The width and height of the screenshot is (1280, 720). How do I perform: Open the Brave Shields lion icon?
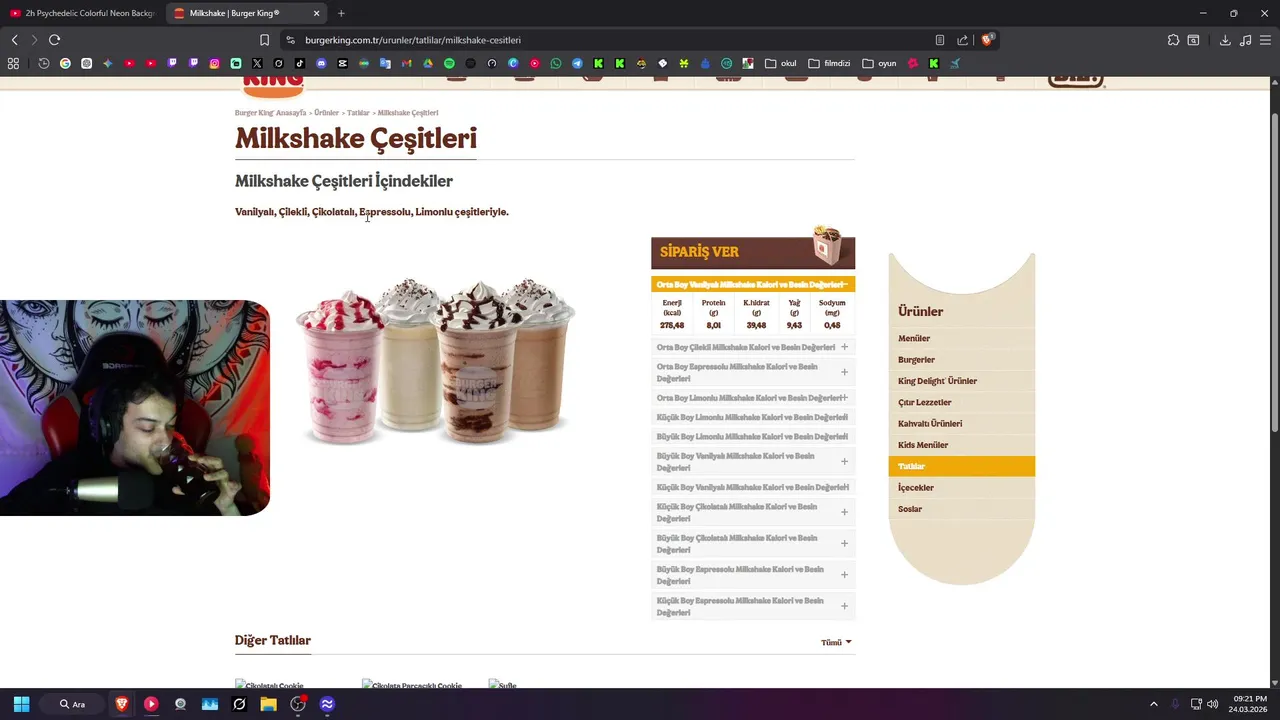(x=987, y=40)
